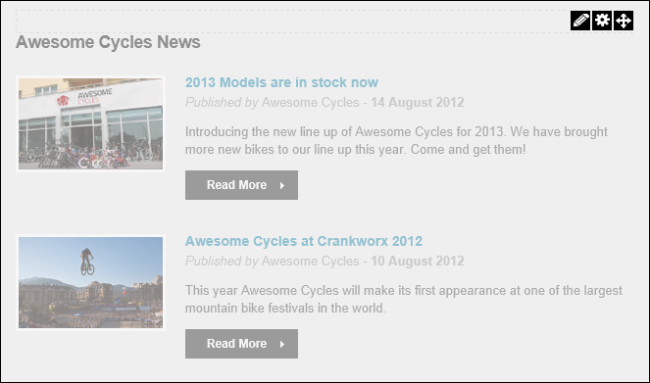
Task: Click the empty dashed title area above the heading
Action: tap(292, 22)
